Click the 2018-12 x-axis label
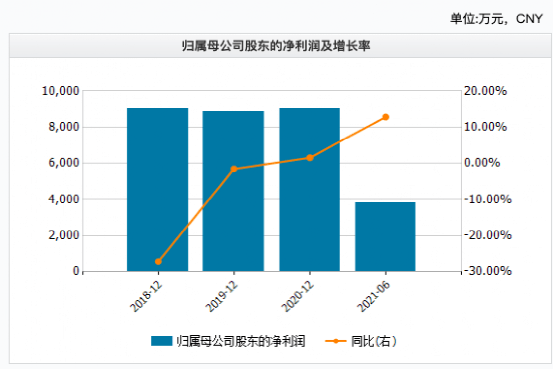This screenshot has height=369, width=553. [146, 296]
